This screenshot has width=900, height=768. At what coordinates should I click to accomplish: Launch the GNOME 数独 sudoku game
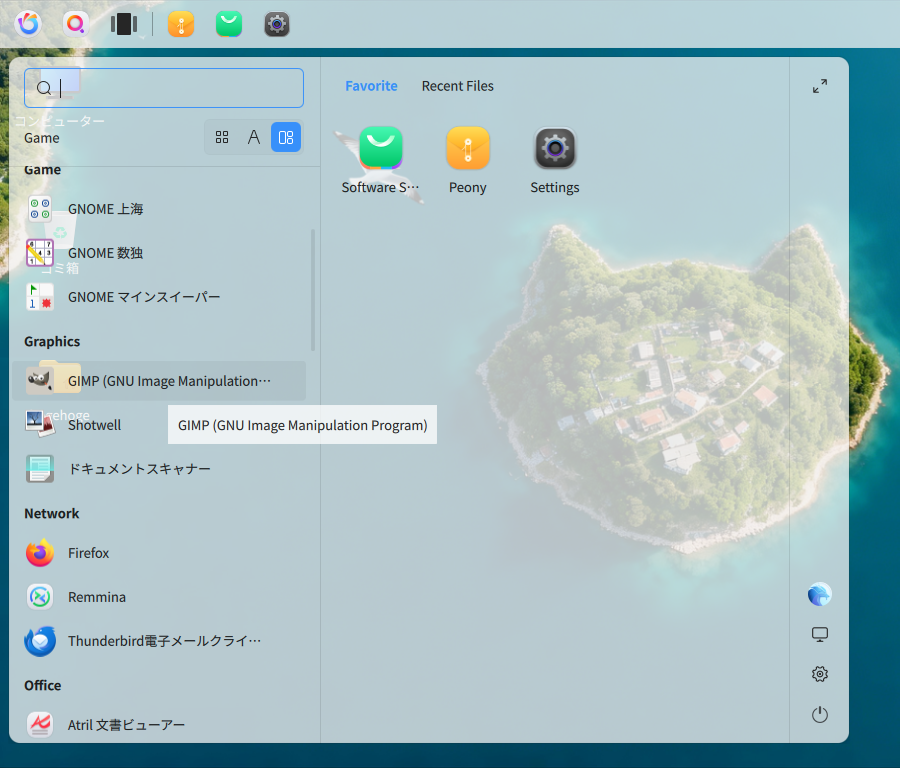(x=159, y=253)
